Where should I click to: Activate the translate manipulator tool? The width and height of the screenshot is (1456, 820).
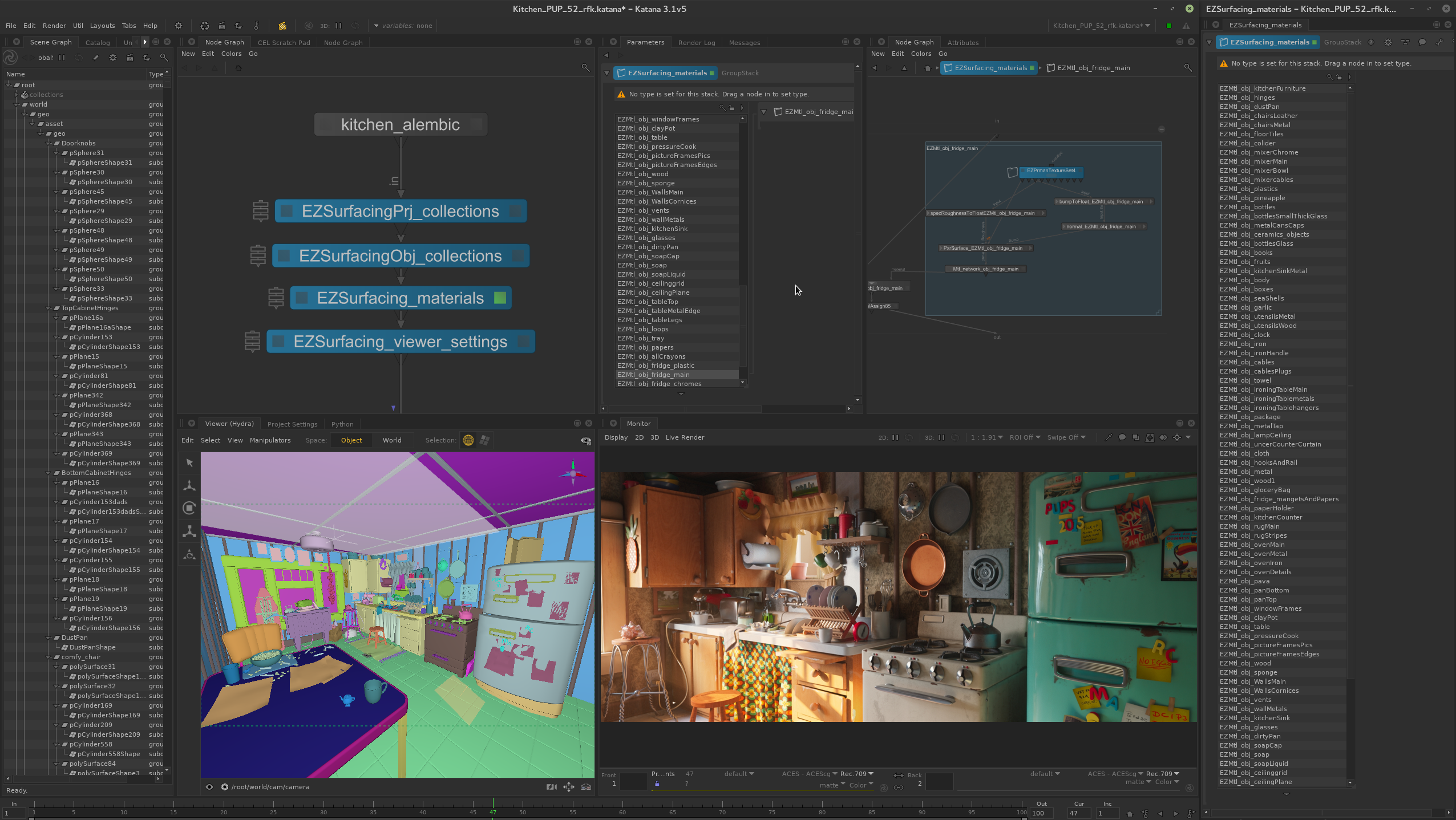189,486
